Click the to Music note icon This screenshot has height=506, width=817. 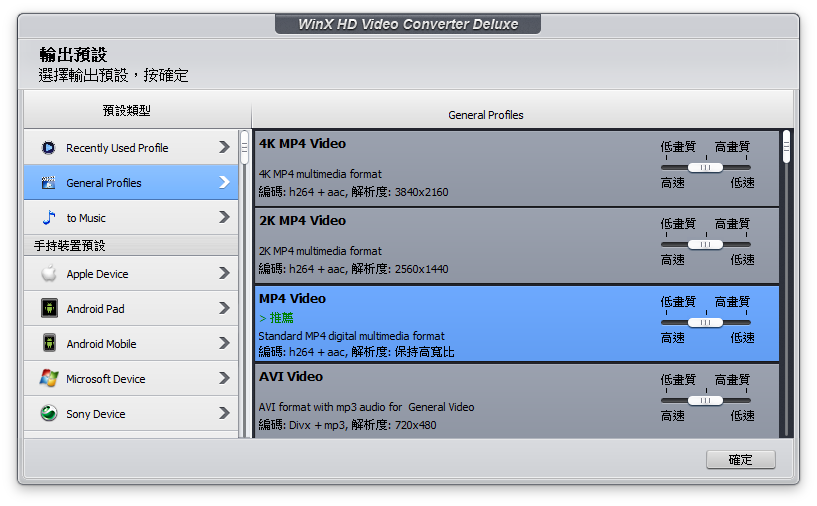coord(49,218)
